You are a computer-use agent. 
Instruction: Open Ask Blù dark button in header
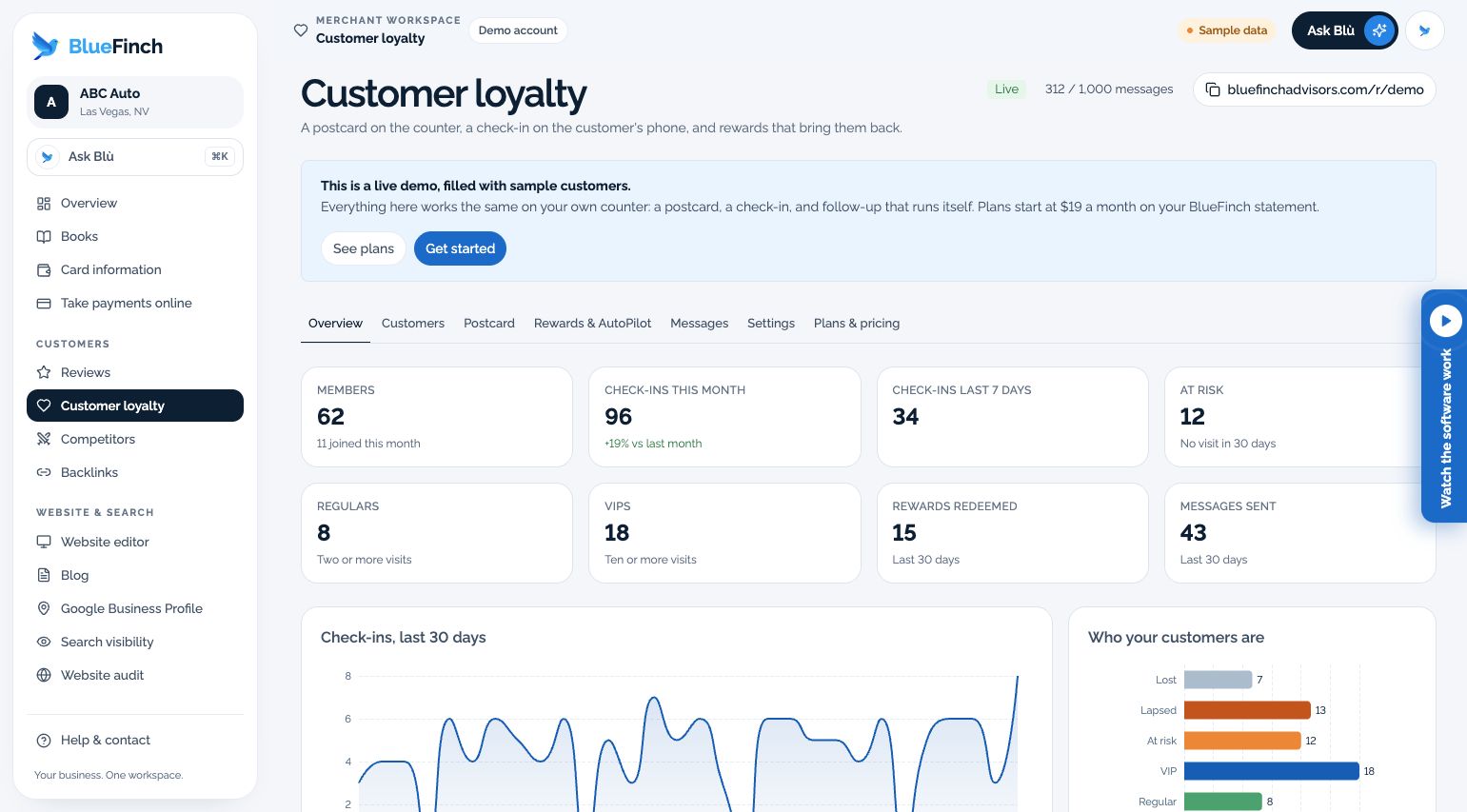pos(1344,30)
